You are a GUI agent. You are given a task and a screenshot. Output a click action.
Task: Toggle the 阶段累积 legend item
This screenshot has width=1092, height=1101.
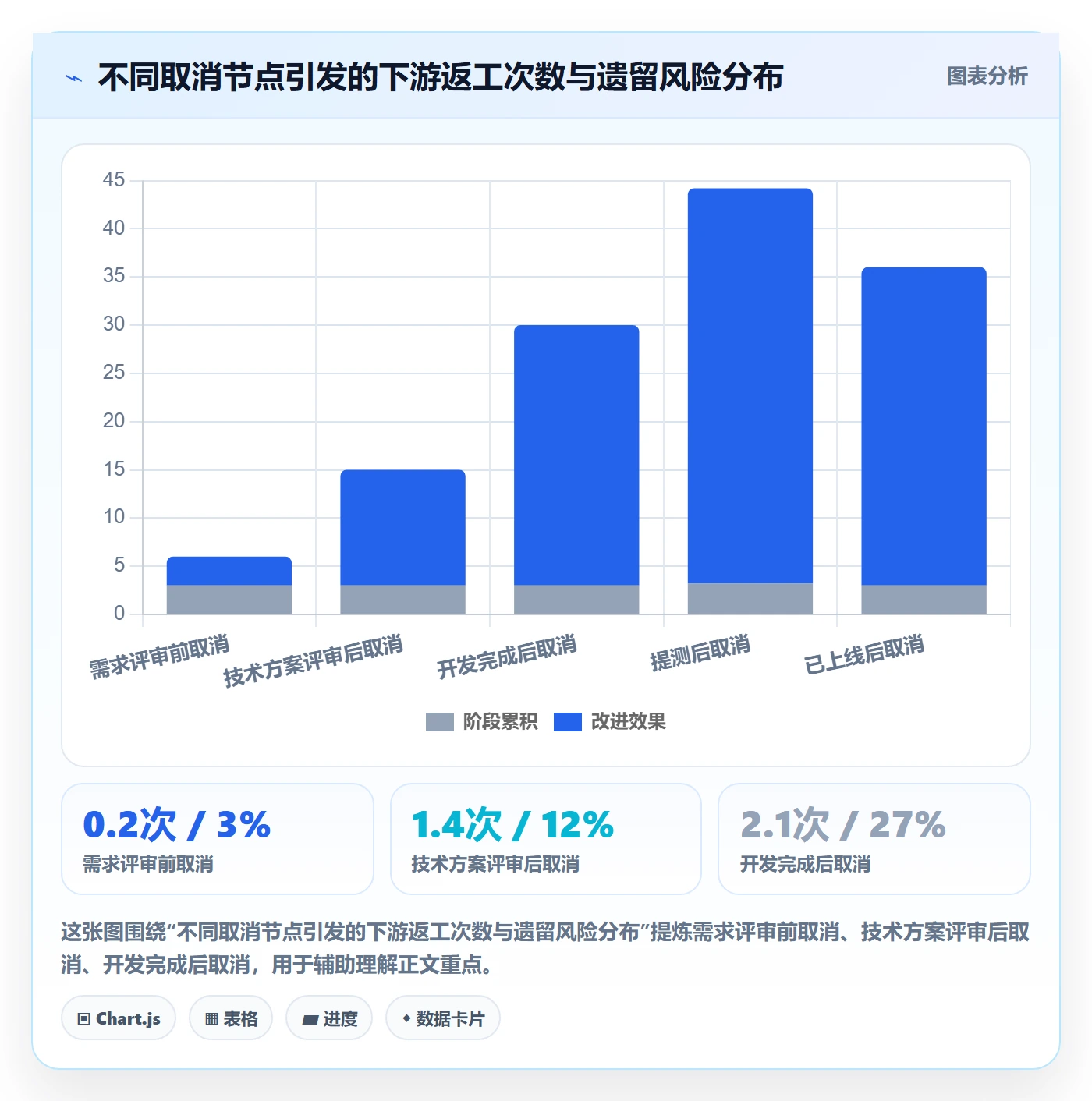point(481,722)
